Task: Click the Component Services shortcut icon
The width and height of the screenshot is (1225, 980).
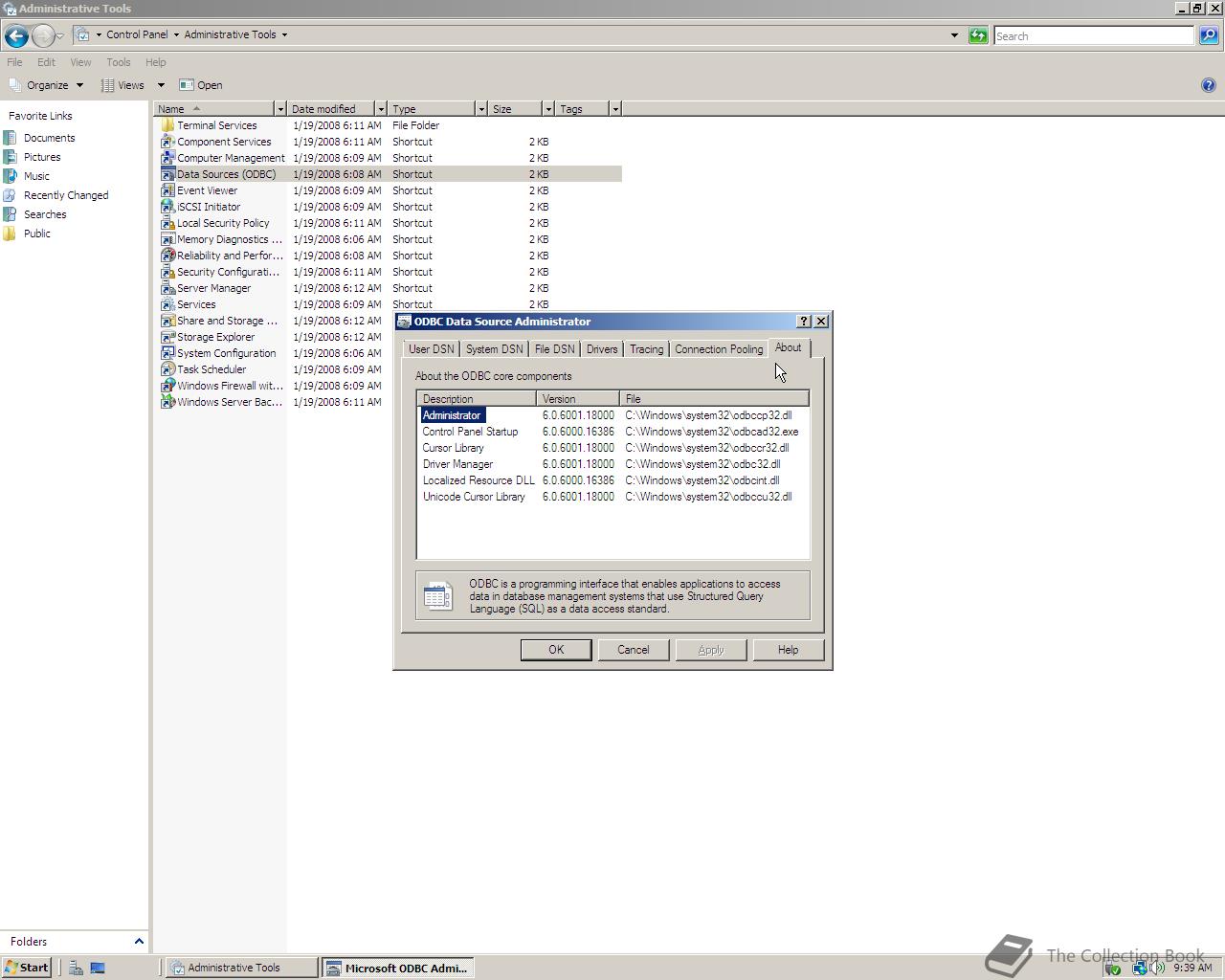Action: coord(167,142)
